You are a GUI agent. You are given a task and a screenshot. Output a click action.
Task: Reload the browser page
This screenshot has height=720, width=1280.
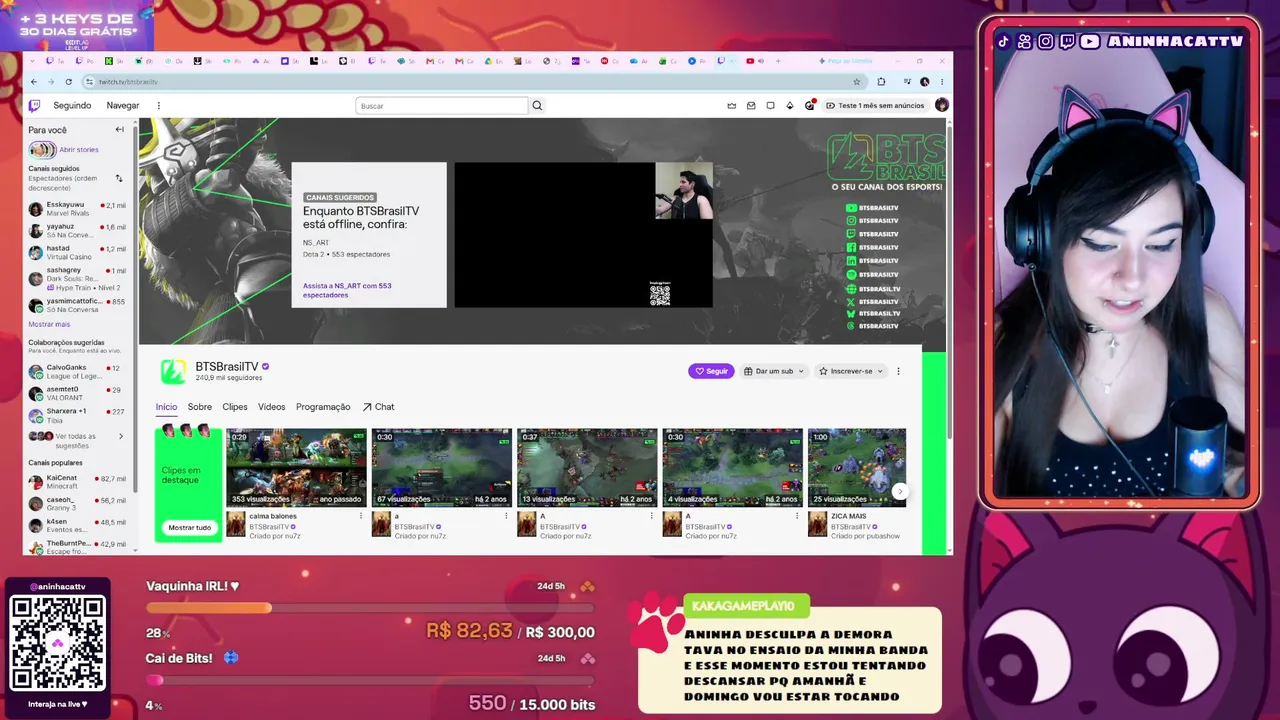[69, 82]
